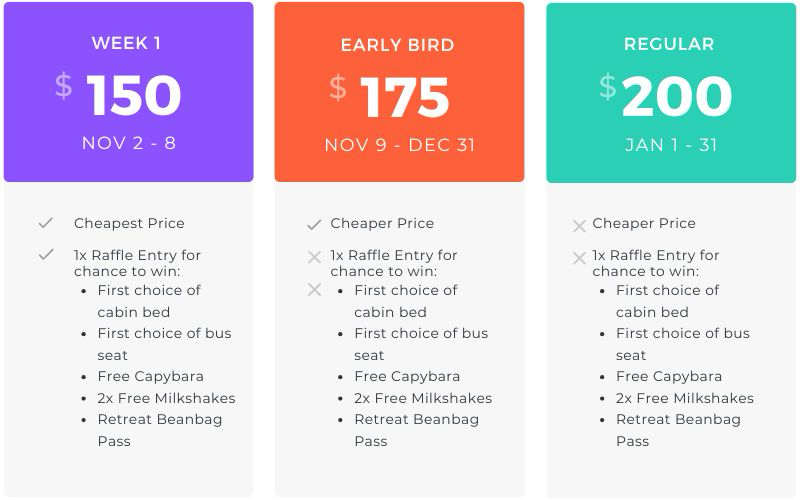Click the 175 price on orange card
This screenshot has height=500, width=800.
pos(405,98)
